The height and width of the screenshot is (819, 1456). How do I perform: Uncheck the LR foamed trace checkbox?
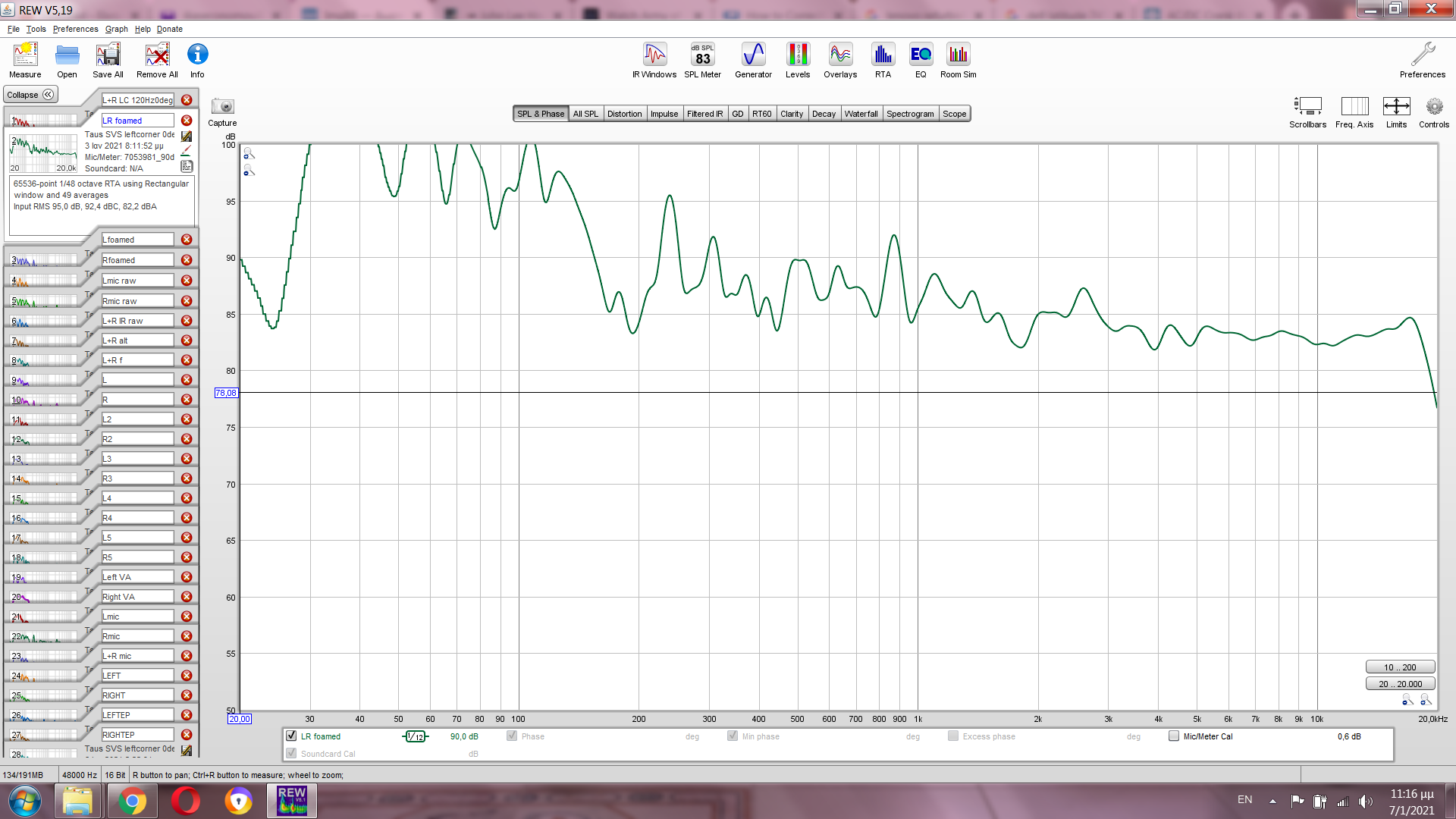click(x=291, y=736)
